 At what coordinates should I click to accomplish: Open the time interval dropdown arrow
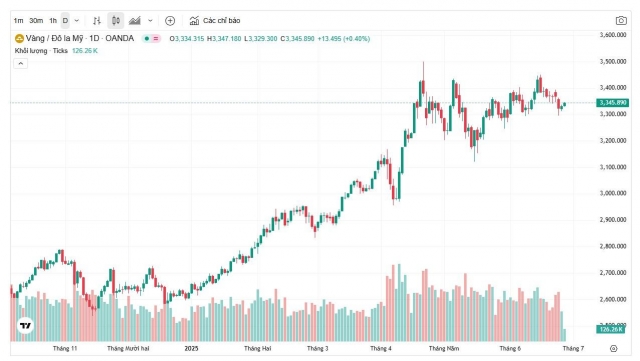coord(76,20)
